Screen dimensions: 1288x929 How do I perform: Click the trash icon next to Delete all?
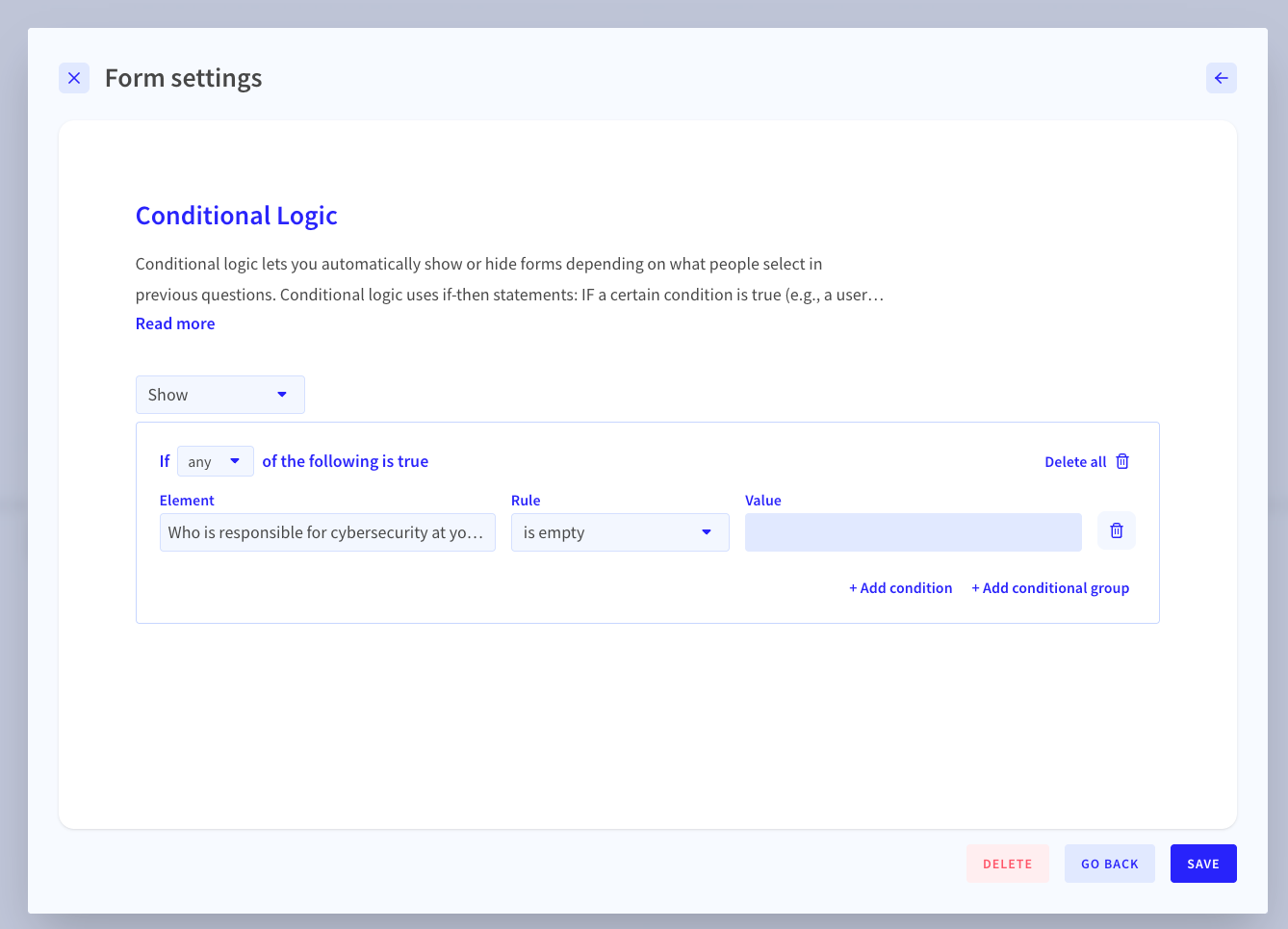pos(1122,461)
